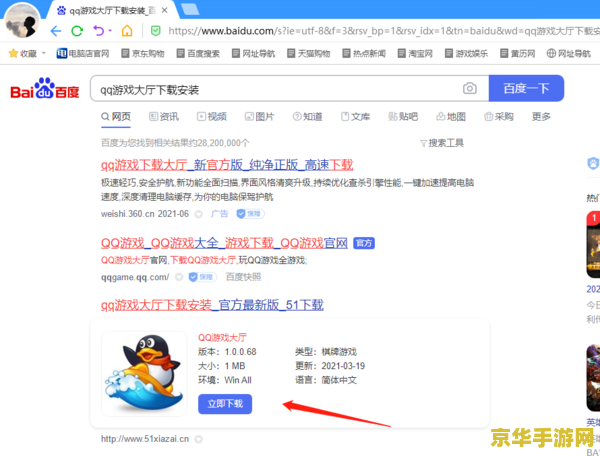Open the 黄历网 bookmark

pos(518,53)
